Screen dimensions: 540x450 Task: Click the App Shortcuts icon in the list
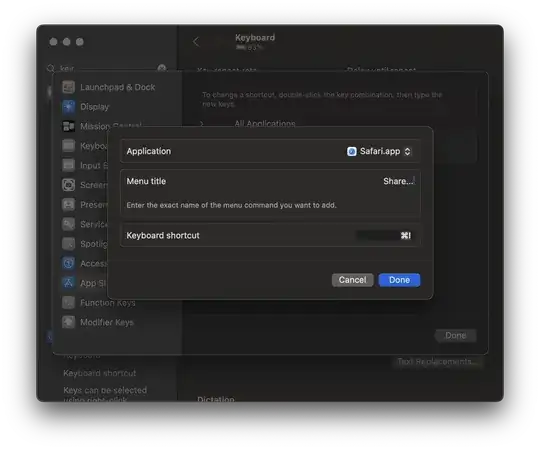pos(69,283)
